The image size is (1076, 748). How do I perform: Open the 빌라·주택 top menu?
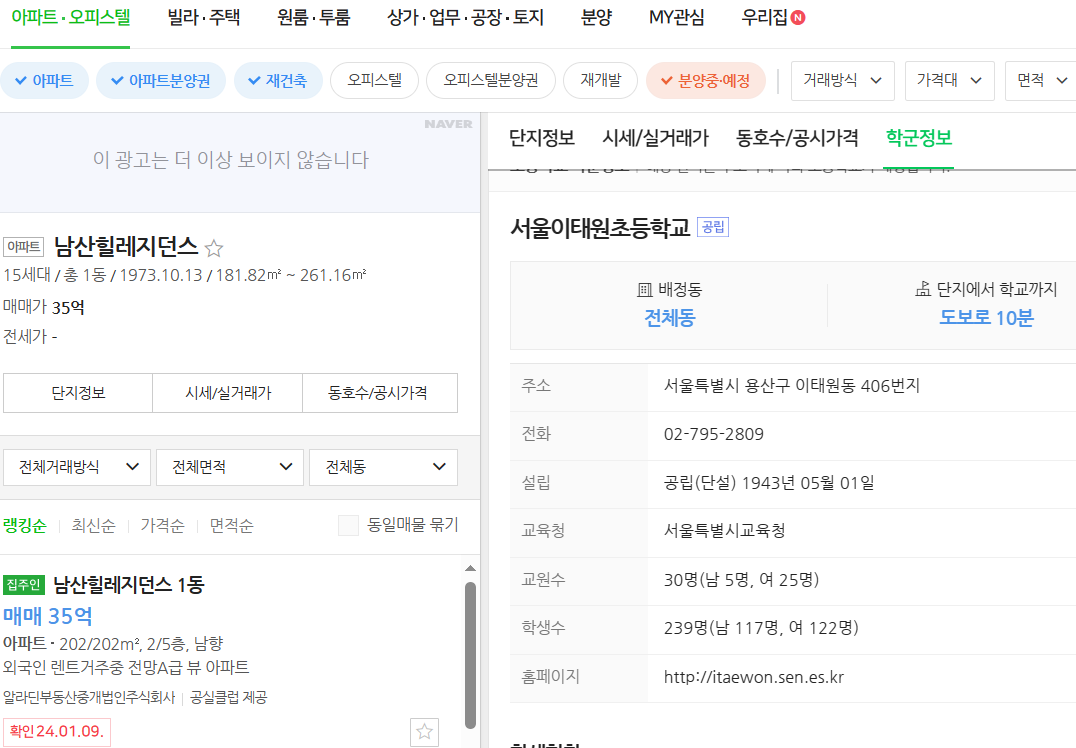point(204,18)
